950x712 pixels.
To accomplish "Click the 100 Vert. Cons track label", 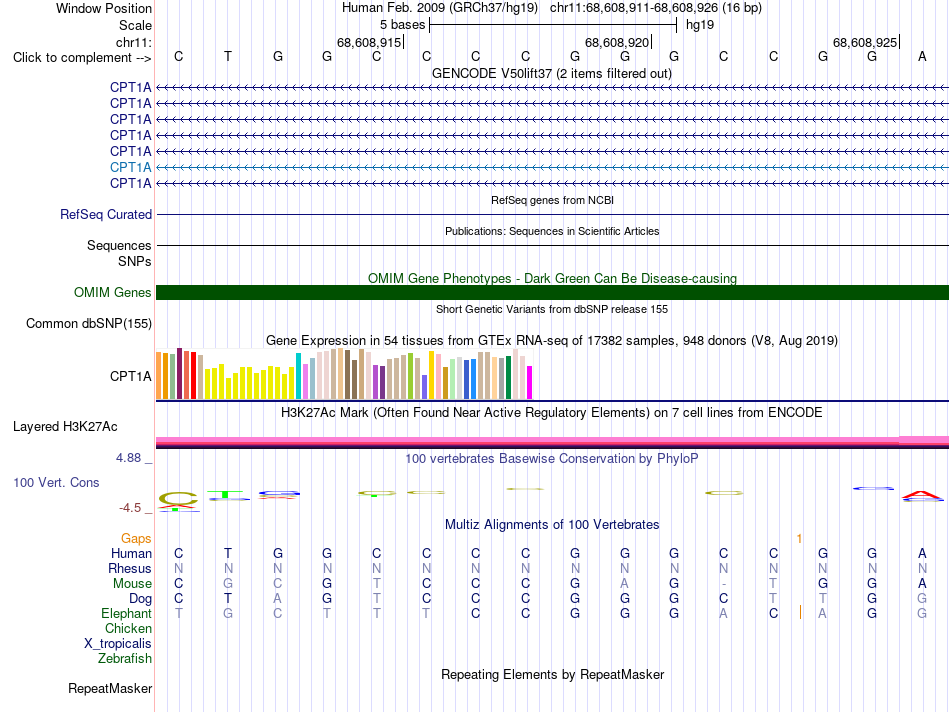I will [56, 483].
